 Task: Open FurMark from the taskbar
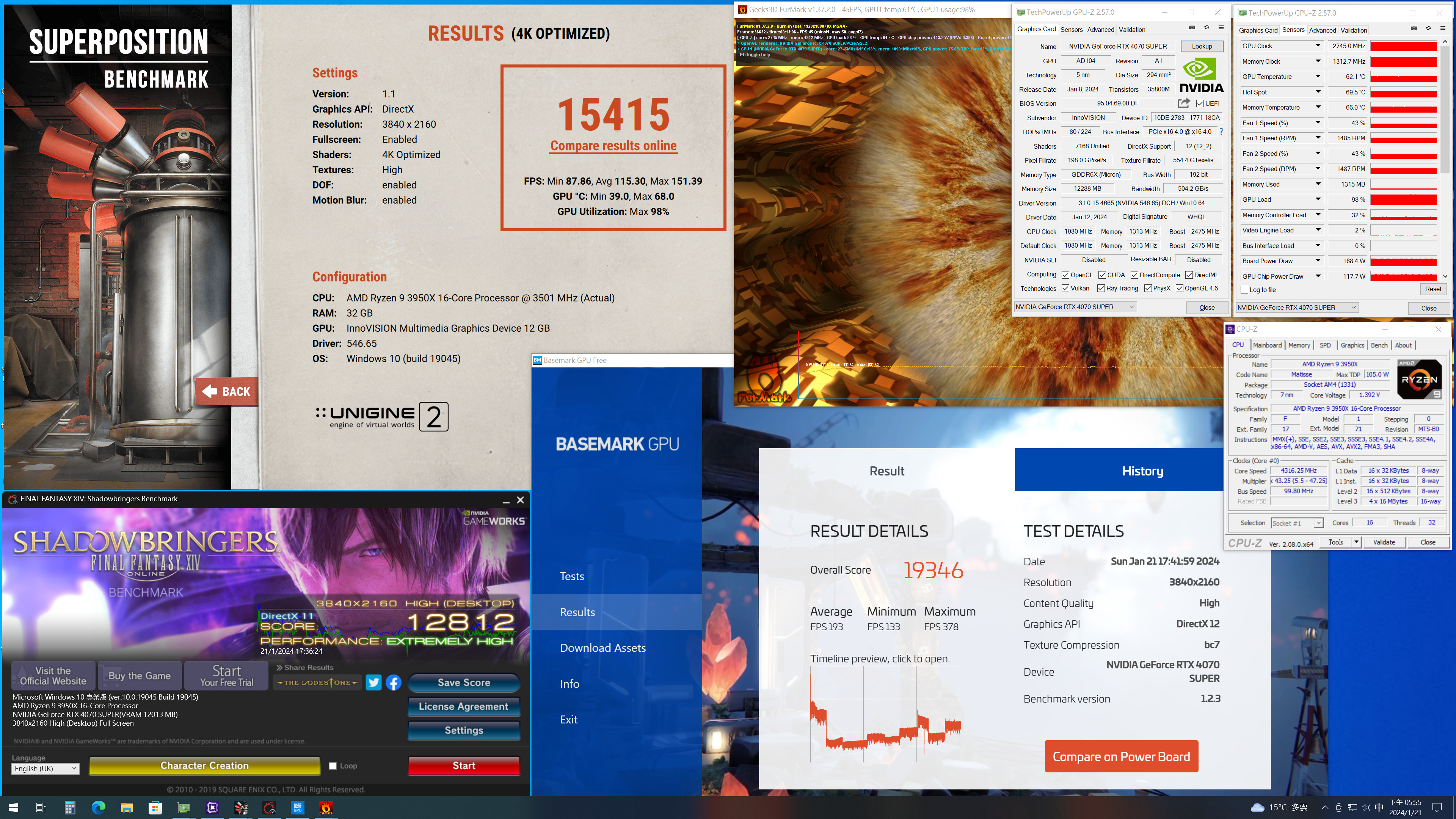(326, 808)
